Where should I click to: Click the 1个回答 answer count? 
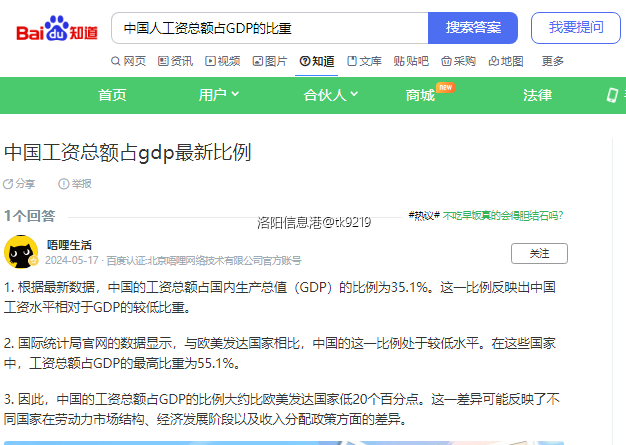[30, 216]
